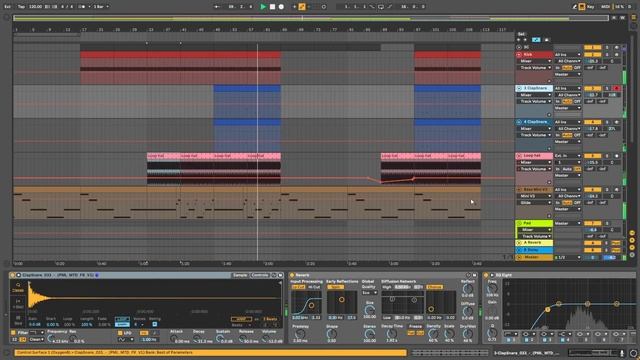Open the quantization menu showing 1 Bar
Viewport: 640px width, 360px height.
pyautogui.click(x=101, y=7)
